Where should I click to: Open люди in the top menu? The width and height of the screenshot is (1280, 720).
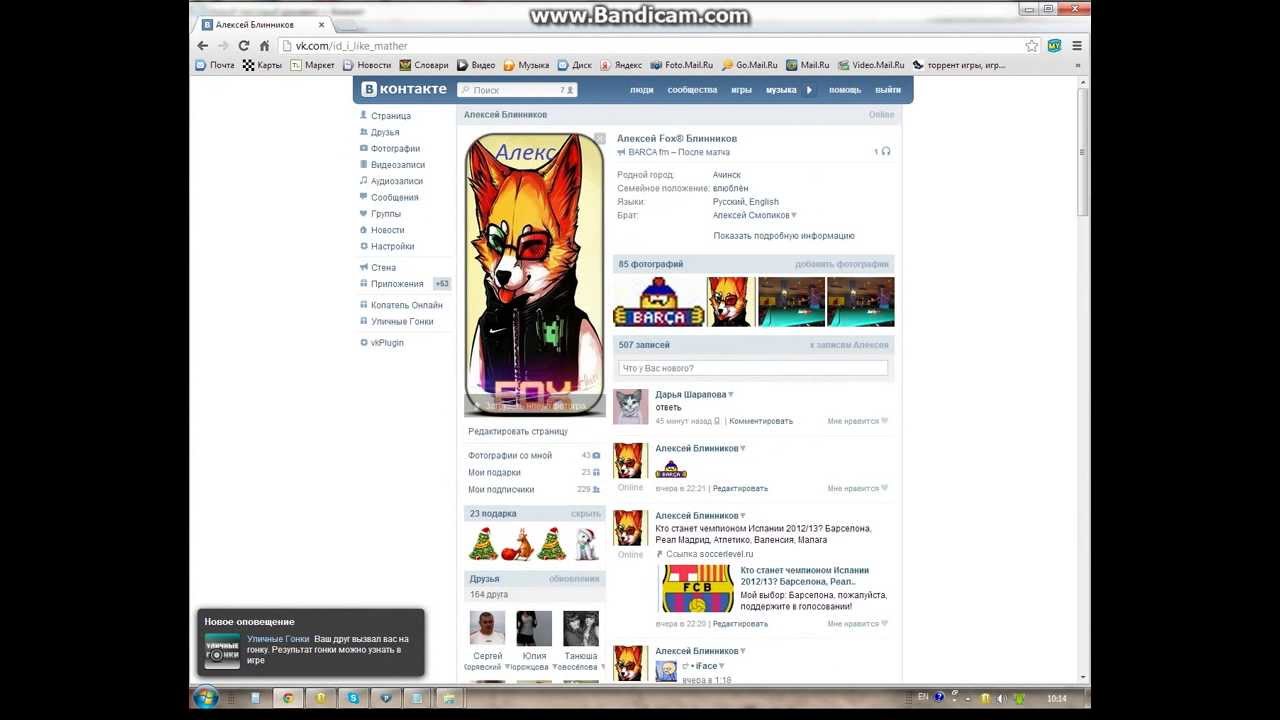coord(642,90)
